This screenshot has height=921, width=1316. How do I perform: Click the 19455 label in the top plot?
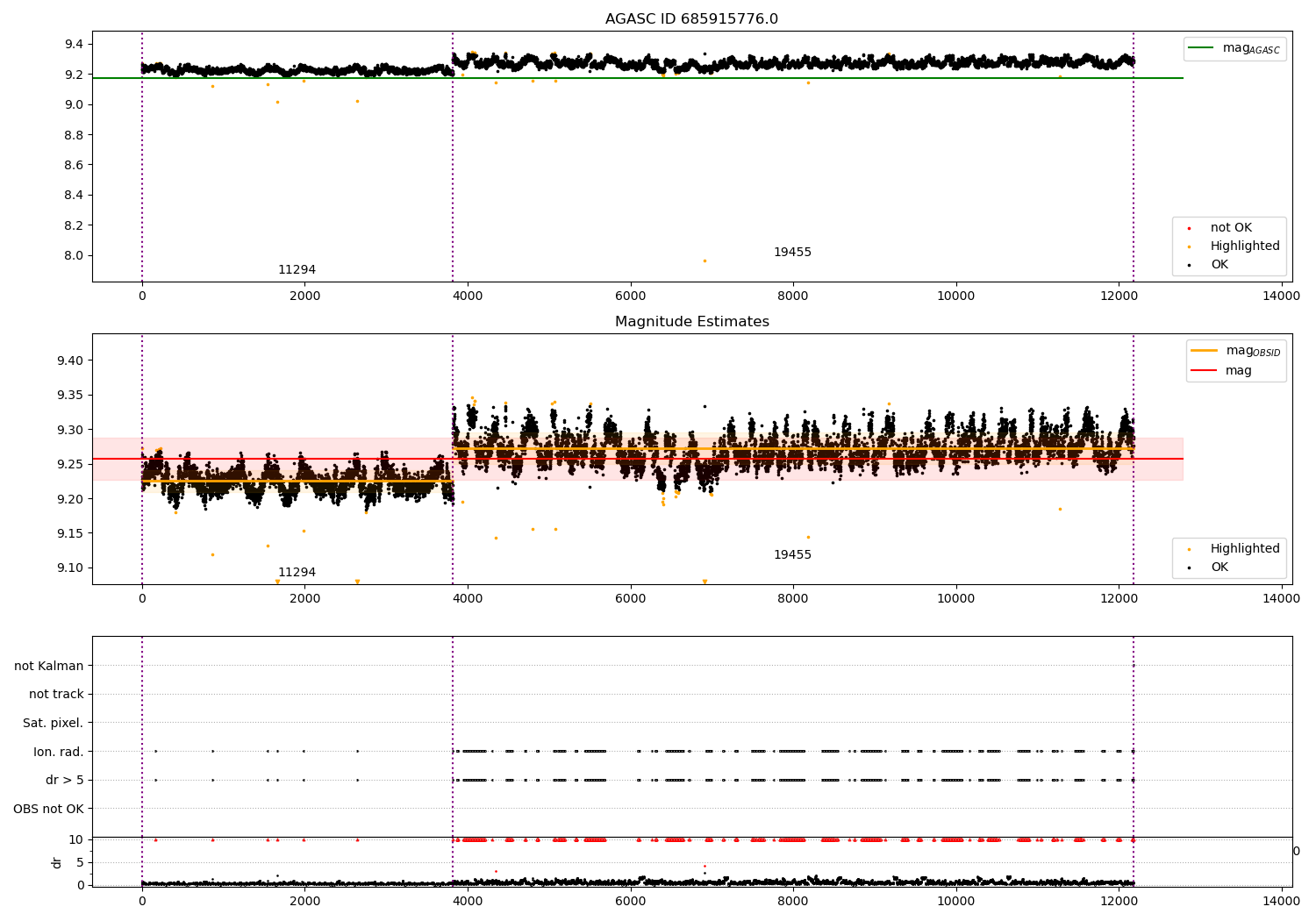point(792,253)
